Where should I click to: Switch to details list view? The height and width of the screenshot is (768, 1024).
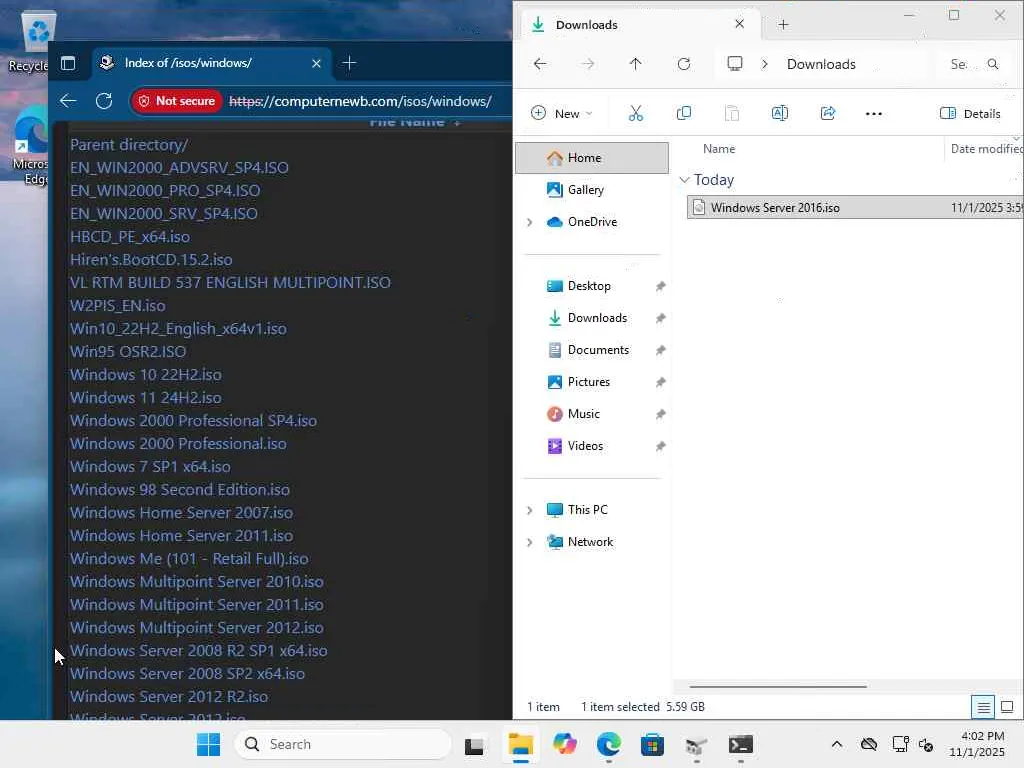tap(983, 707)
